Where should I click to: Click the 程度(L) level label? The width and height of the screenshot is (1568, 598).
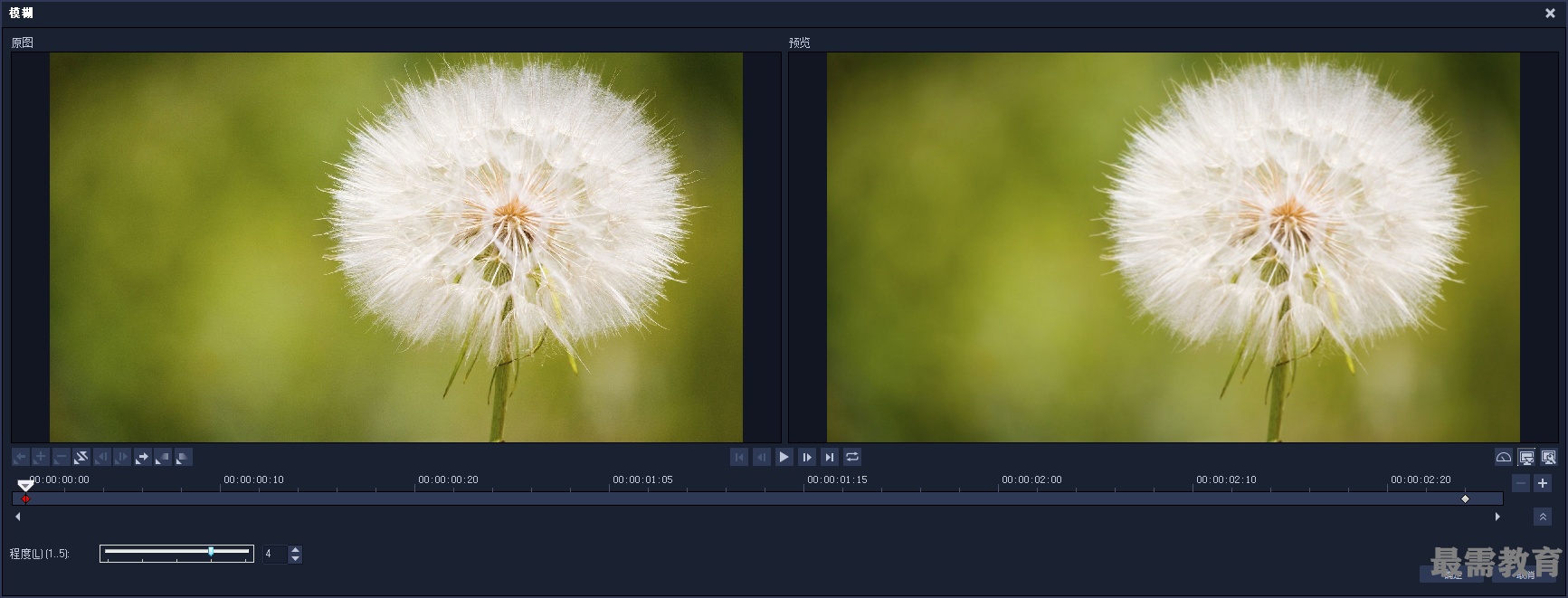(40, 554)
